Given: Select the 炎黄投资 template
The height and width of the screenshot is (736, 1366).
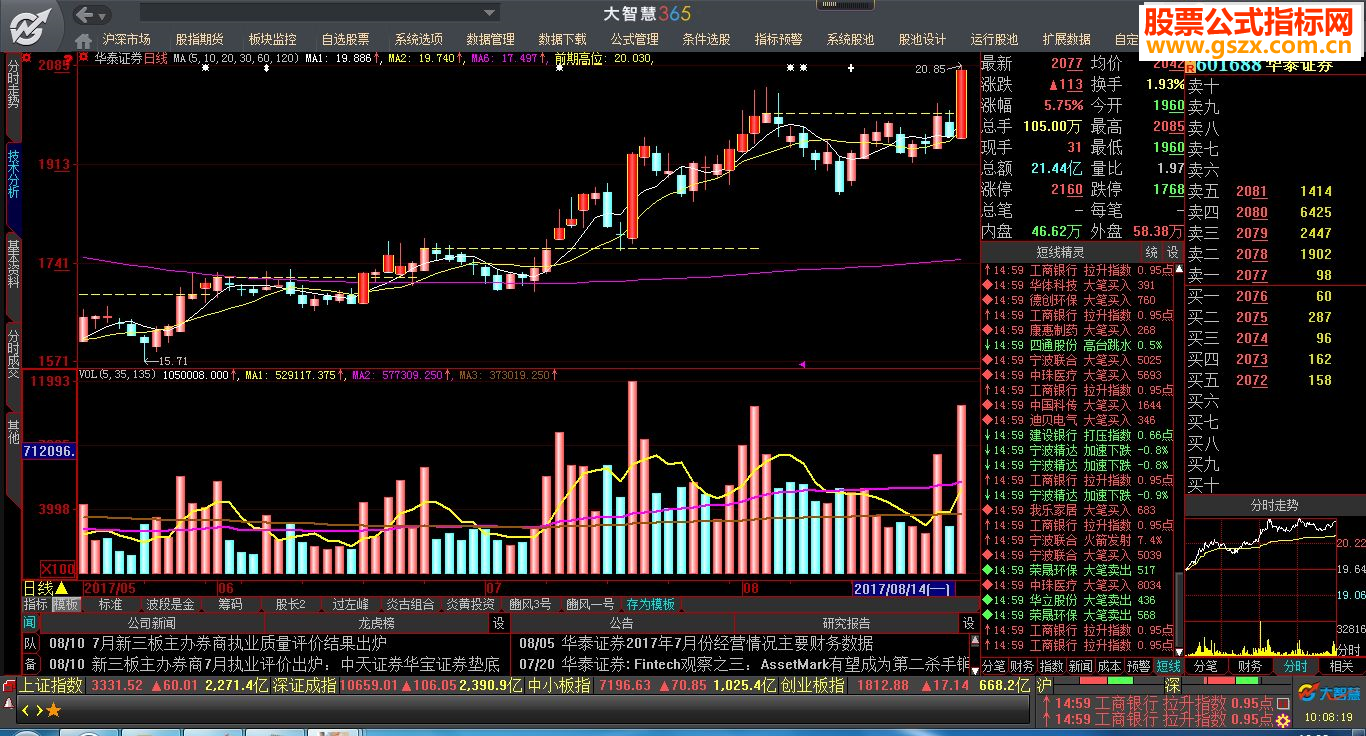Looking at the screenshot, I should (470, 604).
